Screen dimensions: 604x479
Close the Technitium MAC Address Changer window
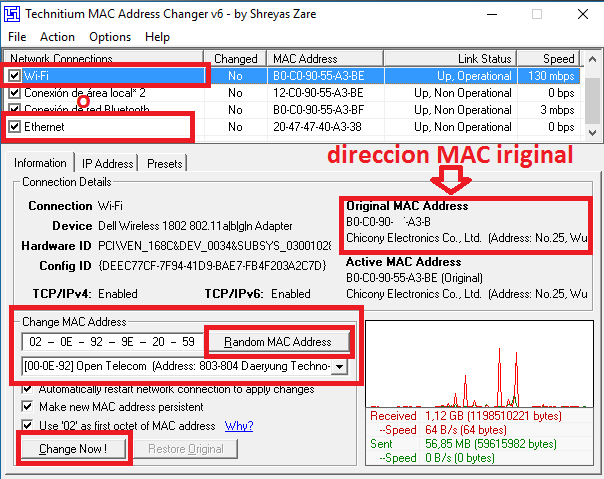[x=583, y=15]
